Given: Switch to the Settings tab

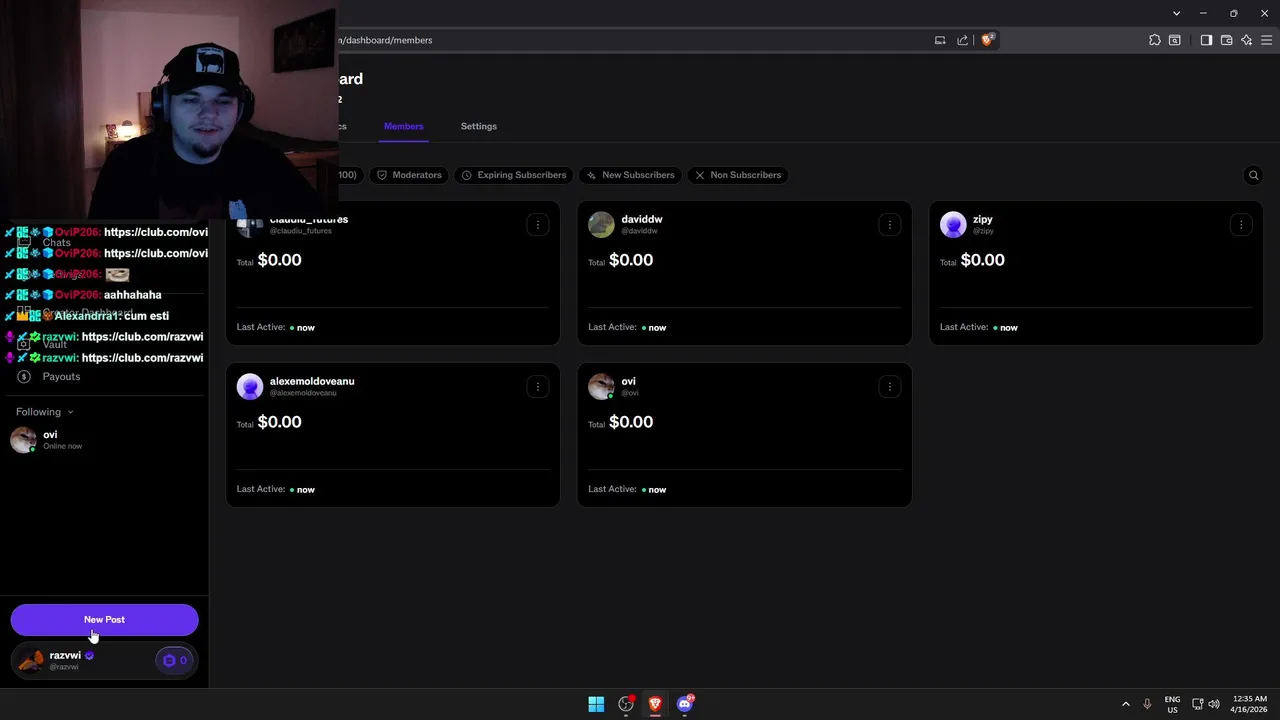Looking at the screenshot, I should 479,126.
